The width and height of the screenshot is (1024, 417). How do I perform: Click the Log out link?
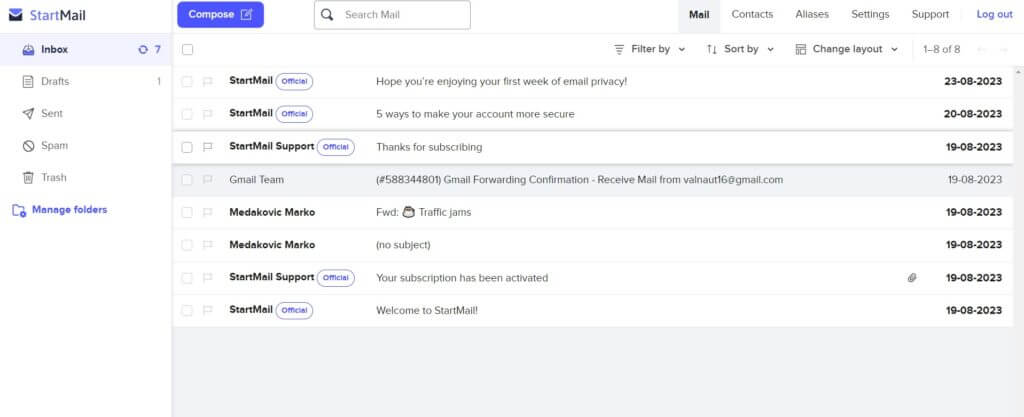click(994, 14)
